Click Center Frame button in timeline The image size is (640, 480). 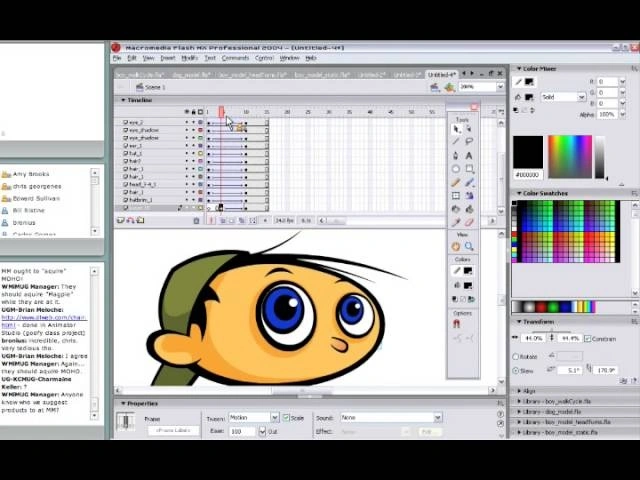click(211, 221)
